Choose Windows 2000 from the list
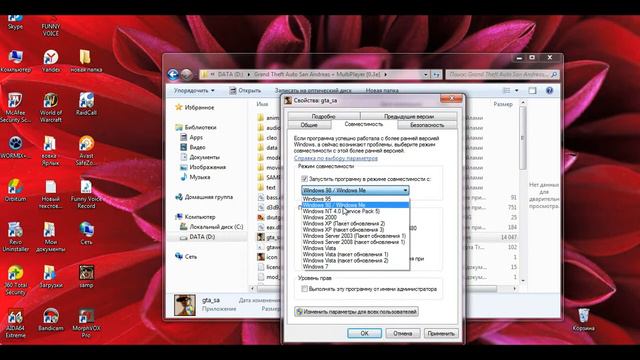This screenshot has height=360, width=640. [x=355, y=218]
